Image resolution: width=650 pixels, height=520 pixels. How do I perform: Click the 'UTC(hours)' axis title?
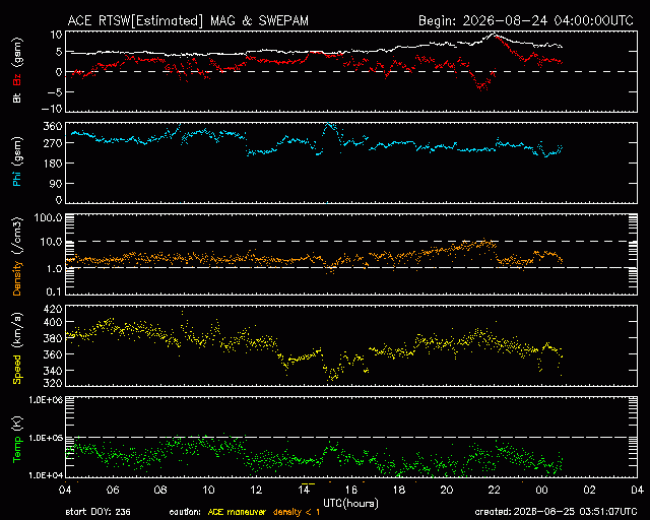[x=351, y=503]
